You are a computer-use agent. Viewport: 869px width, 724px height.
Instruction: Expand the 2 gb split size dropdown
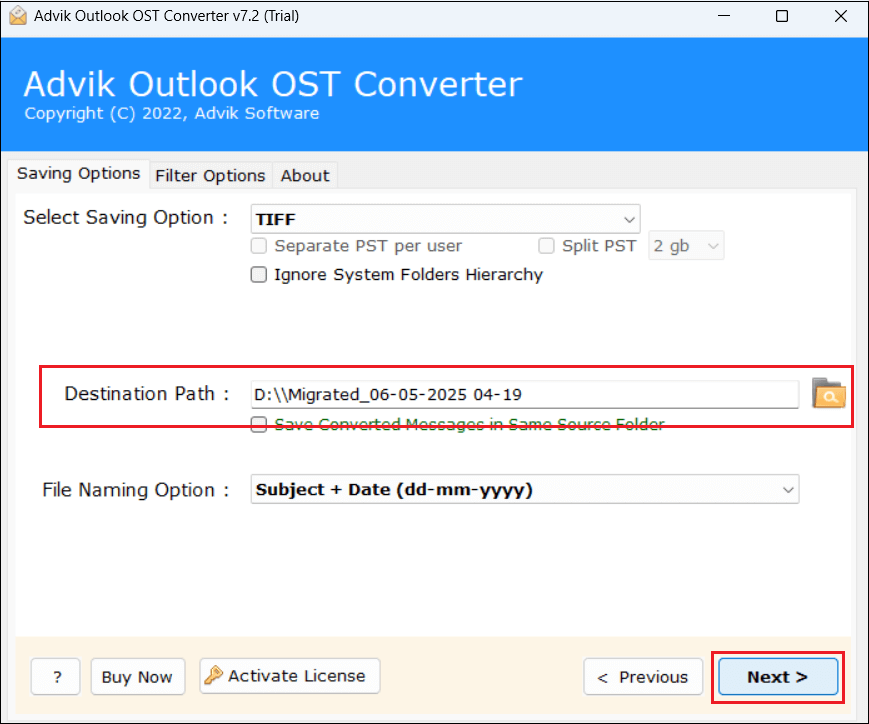686,246
